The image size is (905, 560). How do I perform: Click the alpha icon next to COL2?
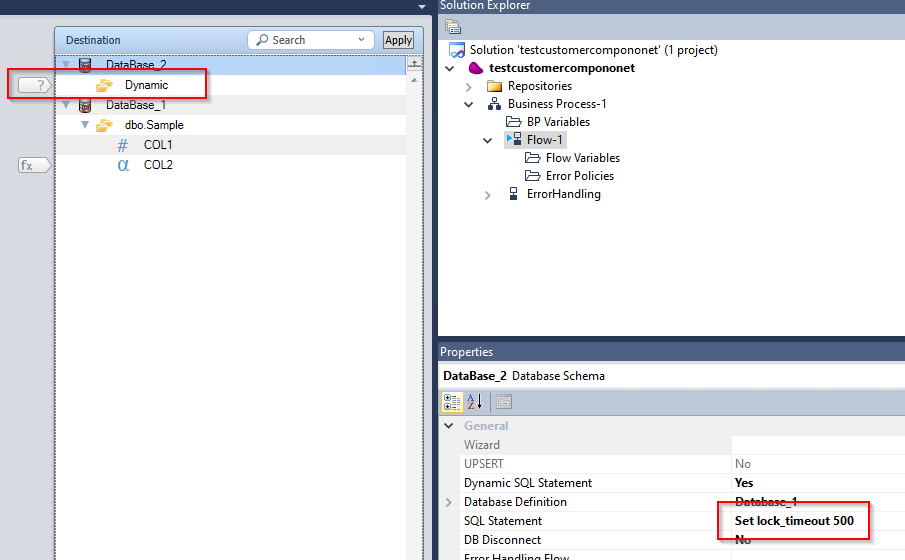pyautogui.click(x=123, y=165)
